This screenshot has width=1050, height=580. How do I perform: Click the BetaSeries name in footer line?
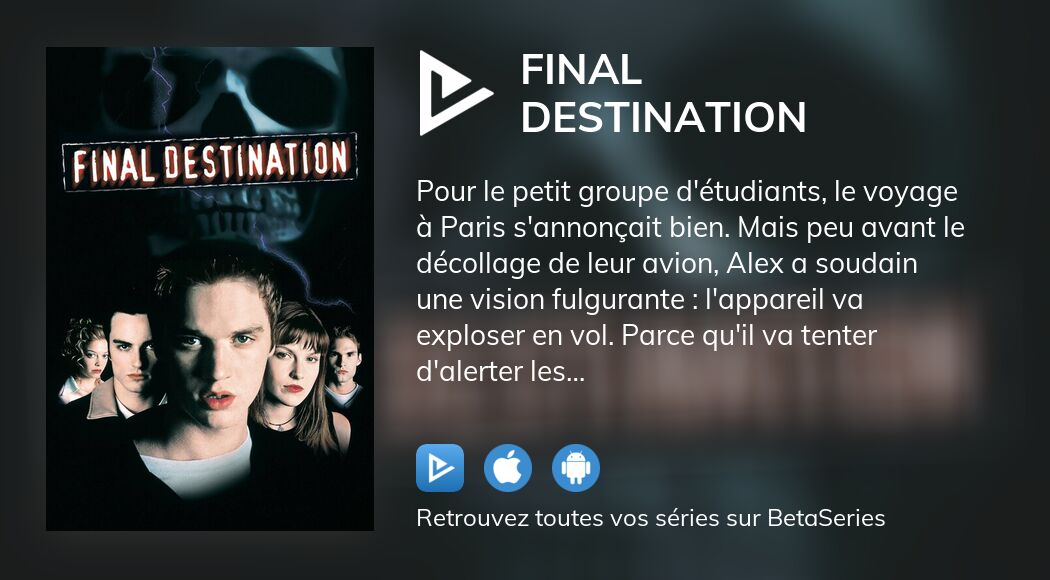pyautogui.click(x=826, y=518)
